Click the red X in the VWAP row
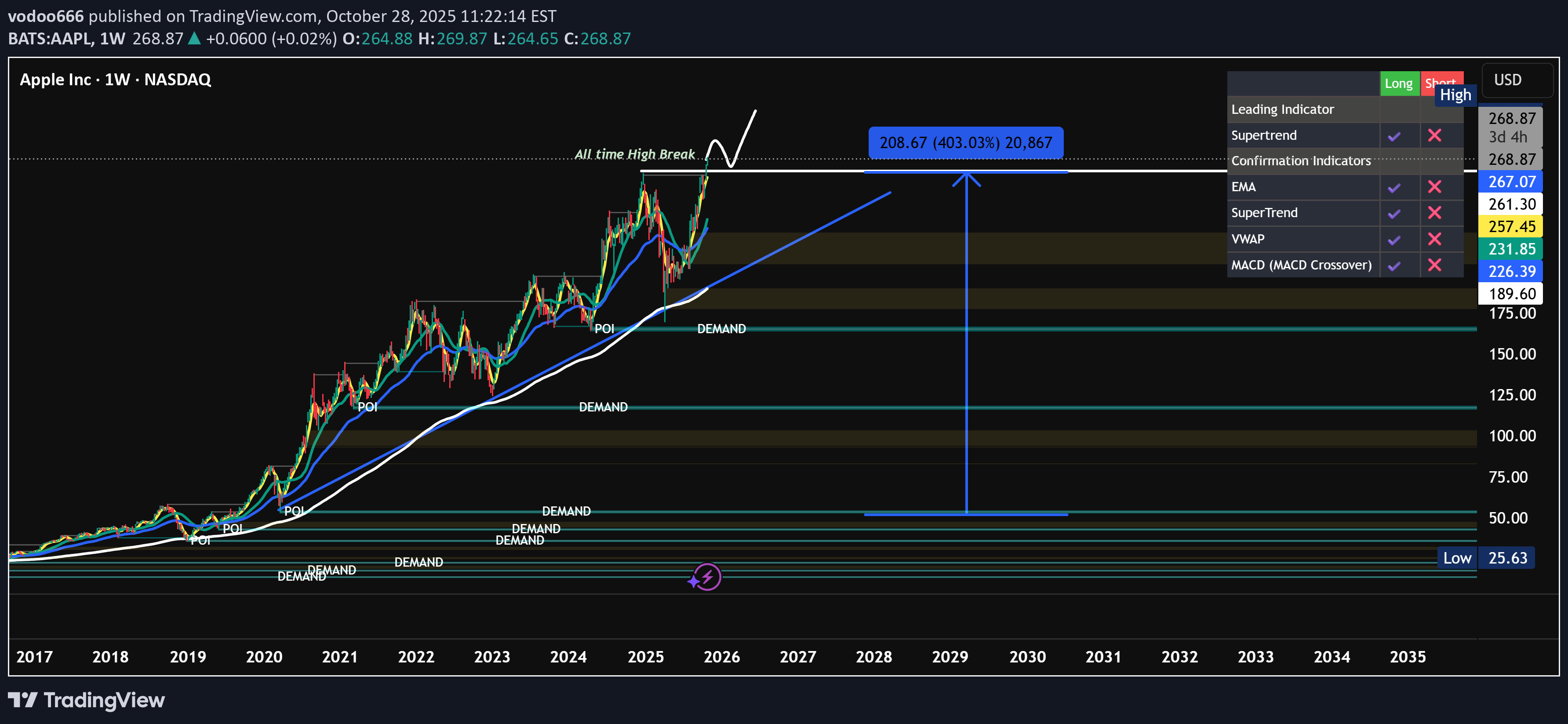The height and width of the screenshot is (724, 1568). coord(1434,239)
